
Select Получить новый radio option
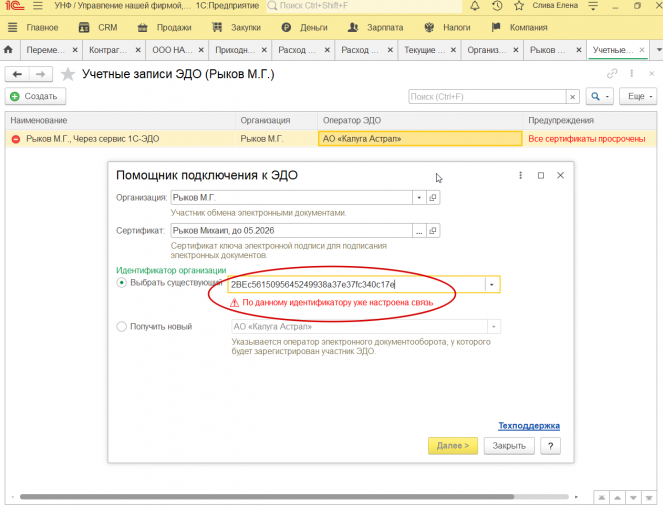(121, 326)
